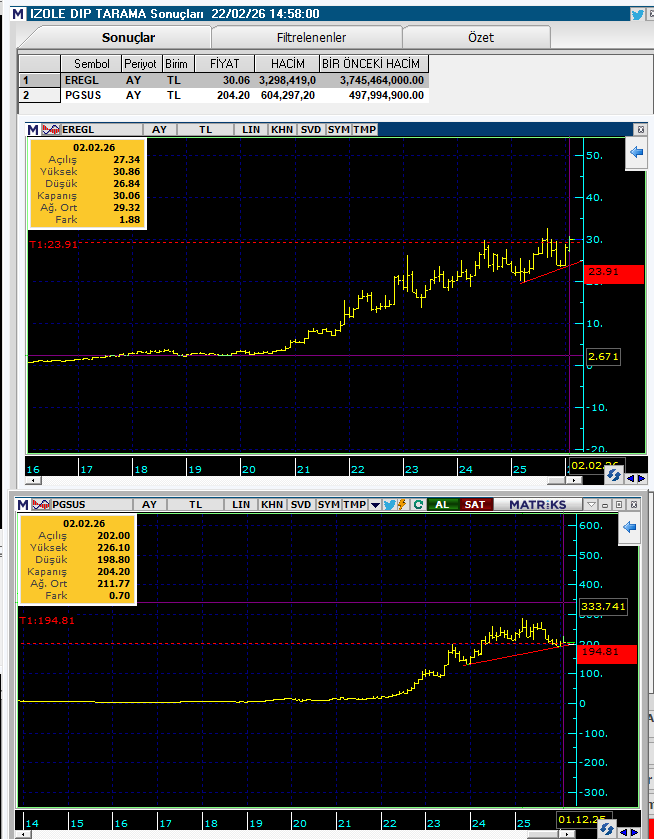Viewport: 654px width, 839px height.
Task: Toggle SYM on the EREGL chart
Action: (x=338, y=129)
